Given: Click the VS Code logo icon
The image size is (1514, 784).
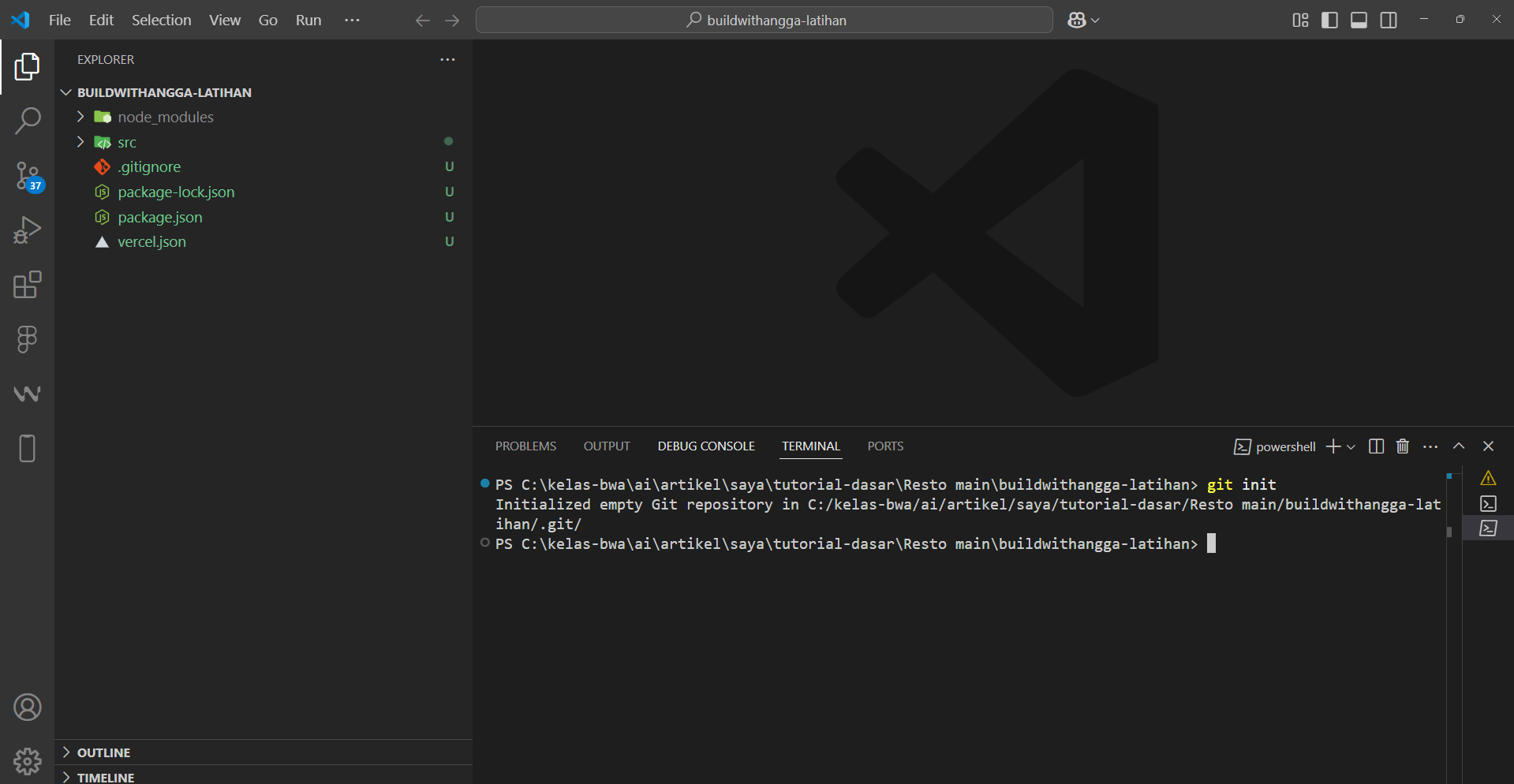Looking at the screenshot, I should click(x=21, y=20).
